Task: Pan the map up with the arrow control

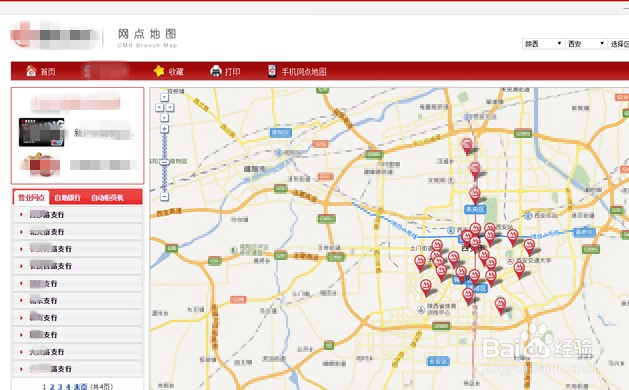Action: pos(164,97)
